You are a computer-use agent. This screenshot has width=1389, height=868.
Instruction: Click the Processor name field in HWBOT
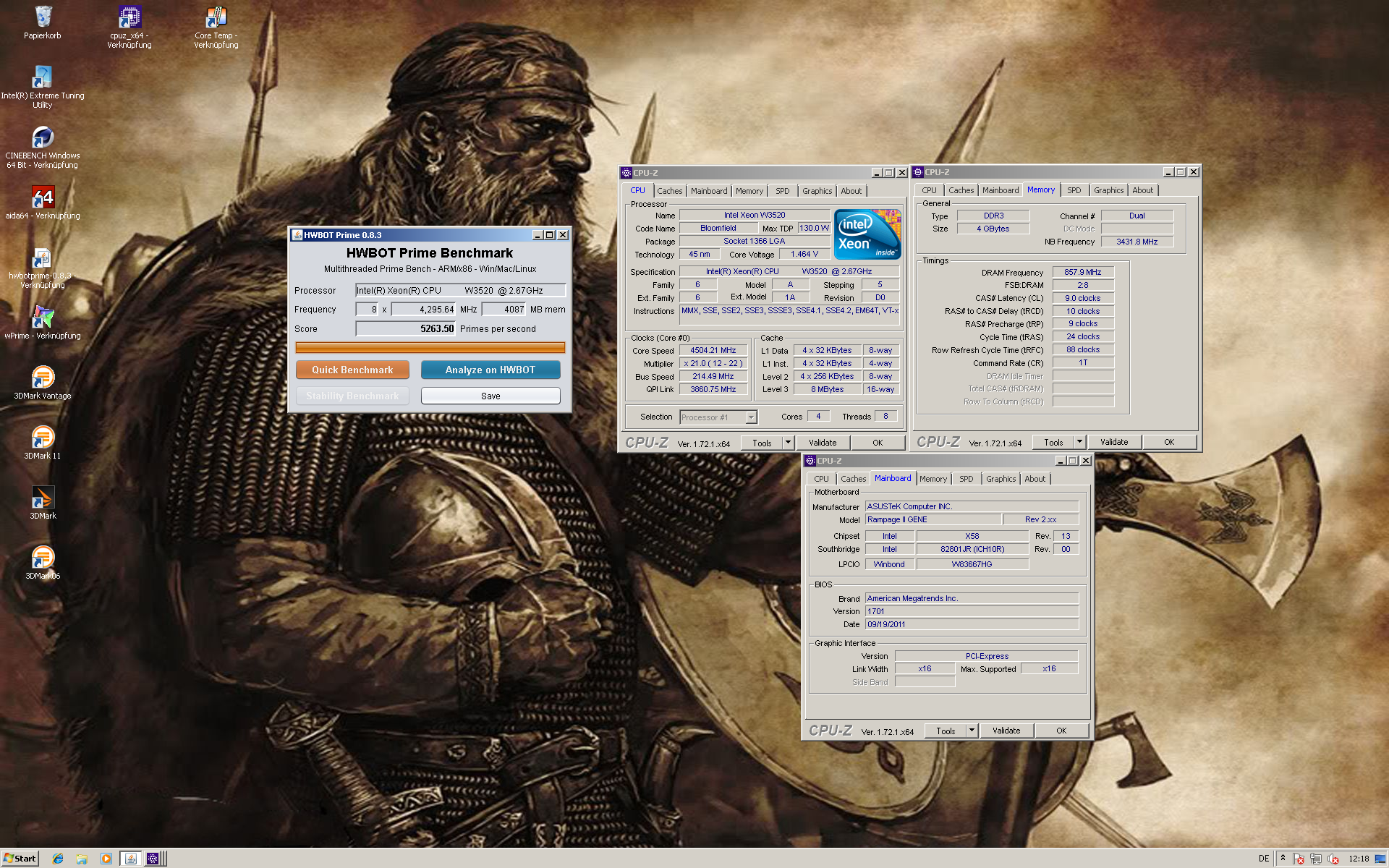[460, 290]
